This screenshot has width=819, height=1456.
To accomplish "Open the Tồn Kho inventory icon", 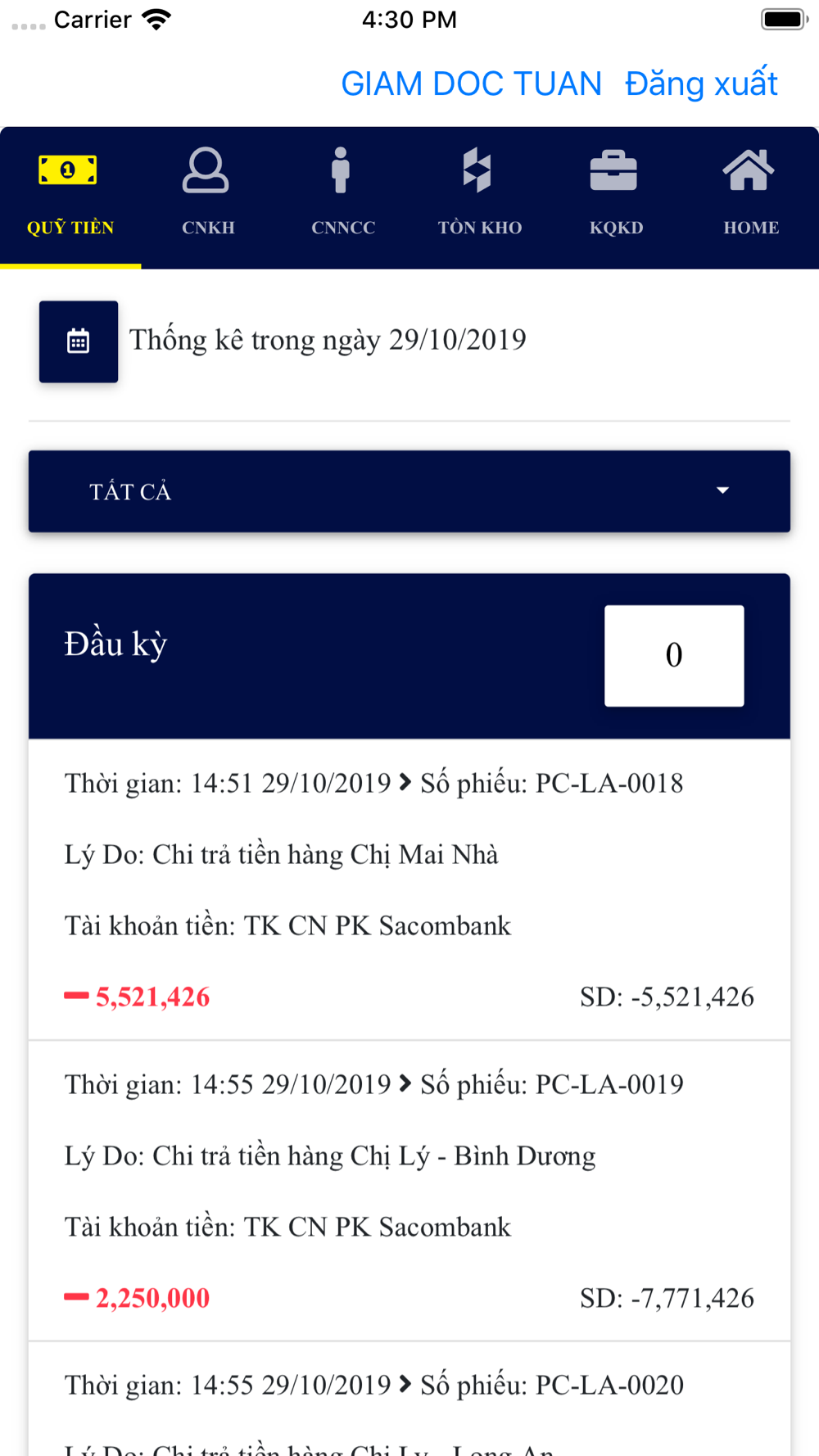I will [x=477, y=170].
